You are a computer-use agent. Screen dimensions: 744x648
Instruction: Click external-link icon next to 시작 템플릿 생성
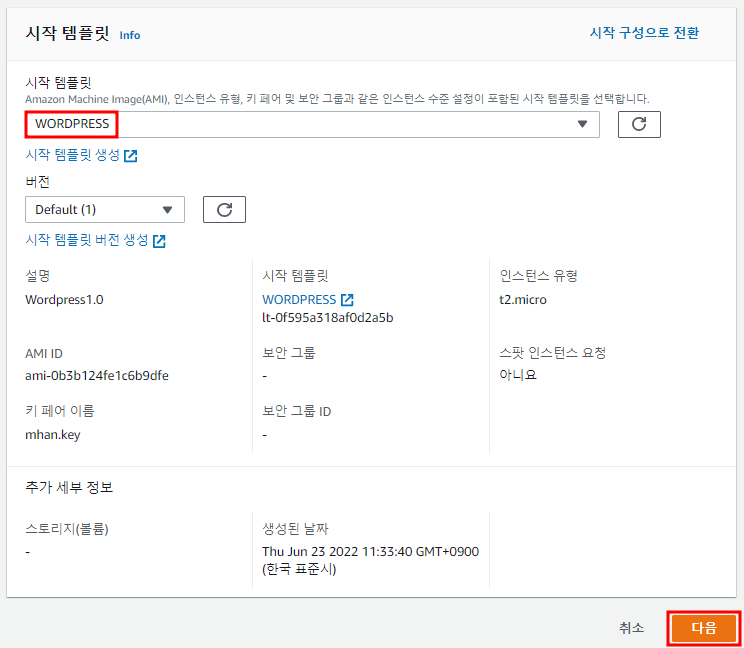pos(130,156)
